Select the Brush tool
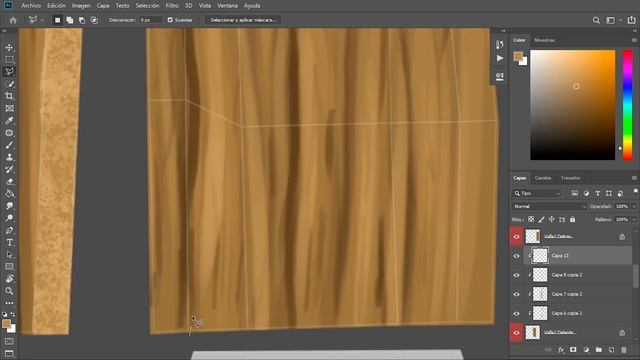The width and height of the screenshot is (640, 360). 9,145
